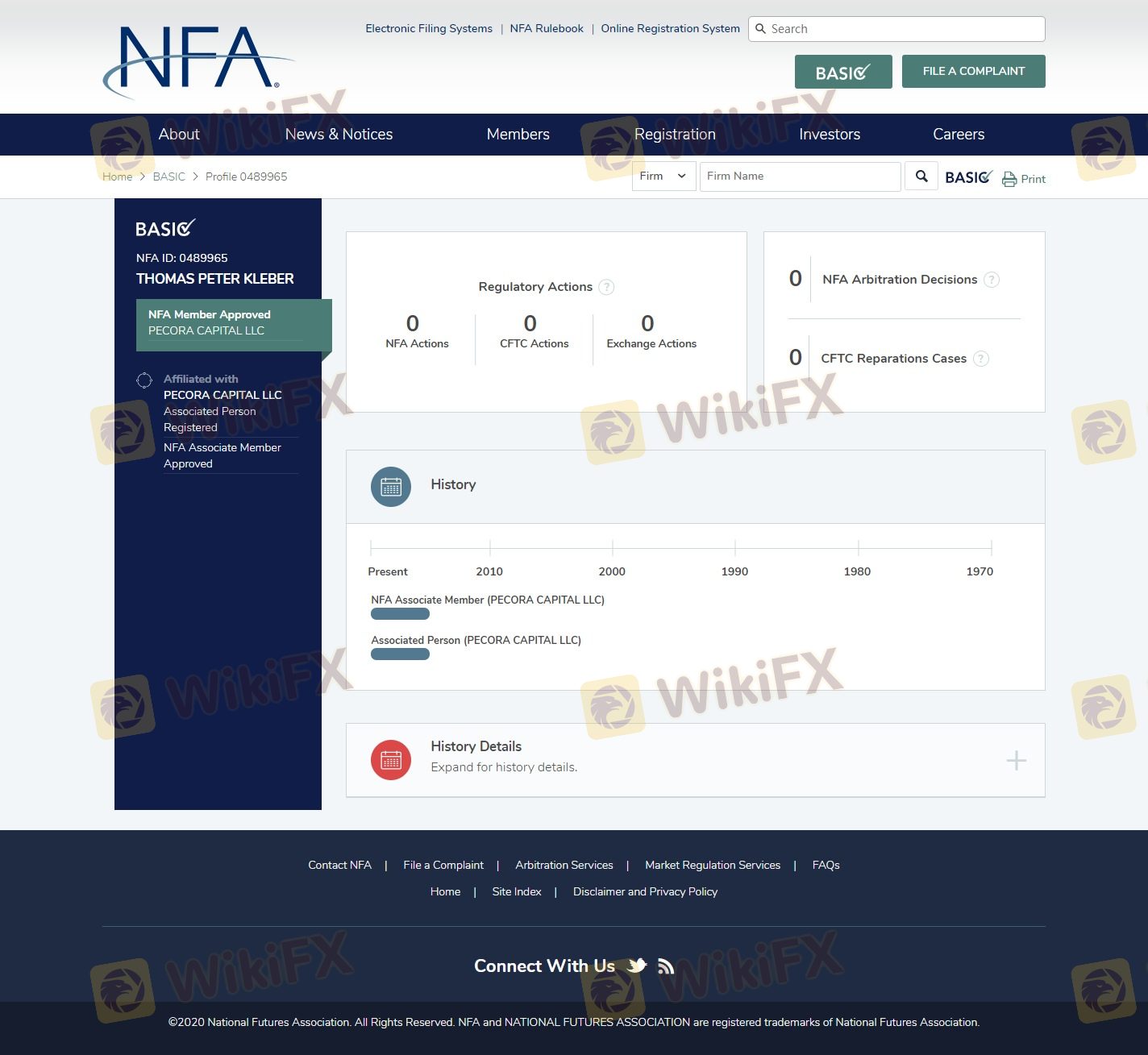Image resolution: width=1148 pixels, height=1055 pixels.
Task: Expand History Details with the plus sign
Action: [x=1016, y=760]
